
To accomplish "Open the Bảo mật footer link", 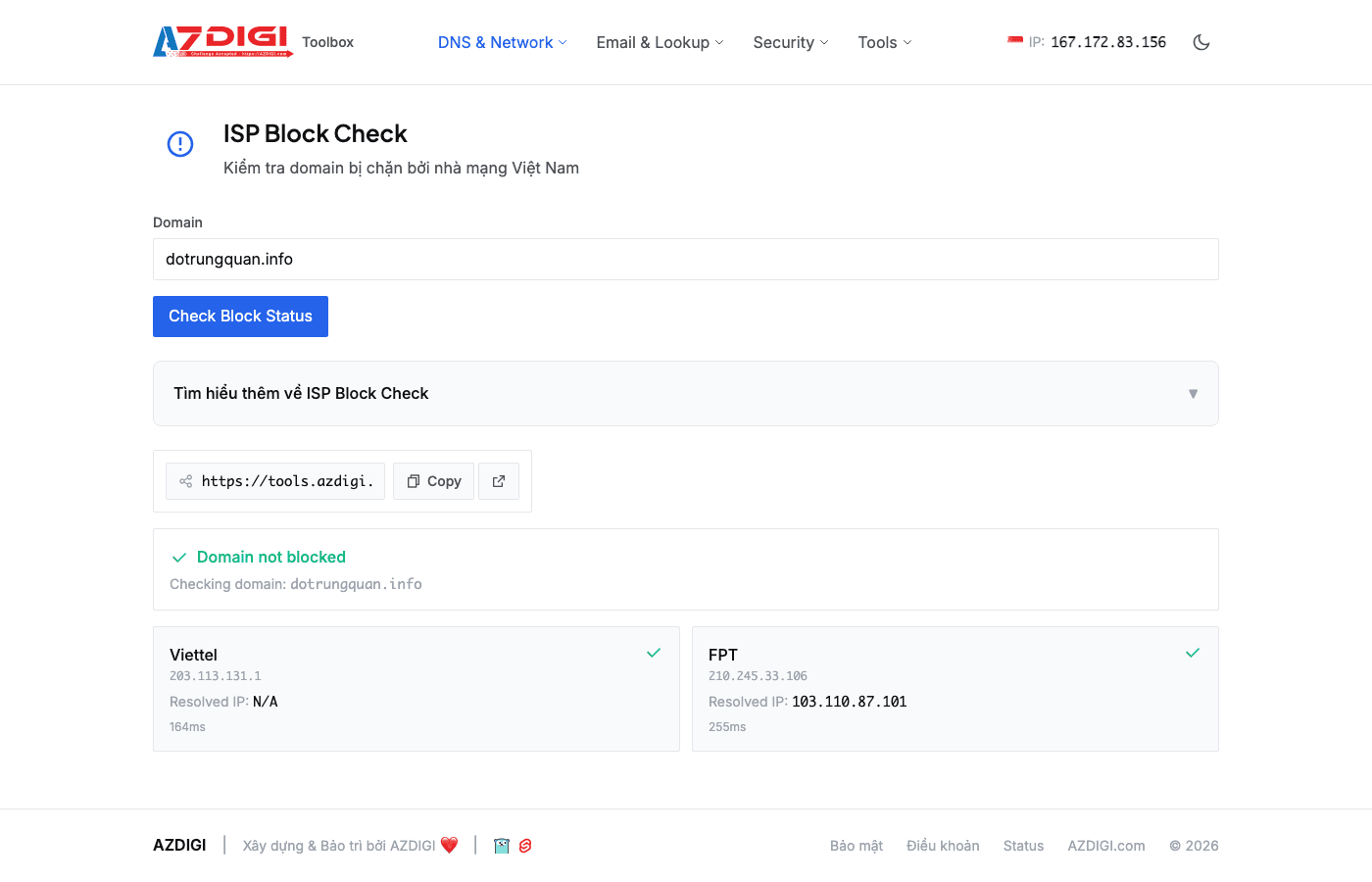I will click(x=856, y=846).
